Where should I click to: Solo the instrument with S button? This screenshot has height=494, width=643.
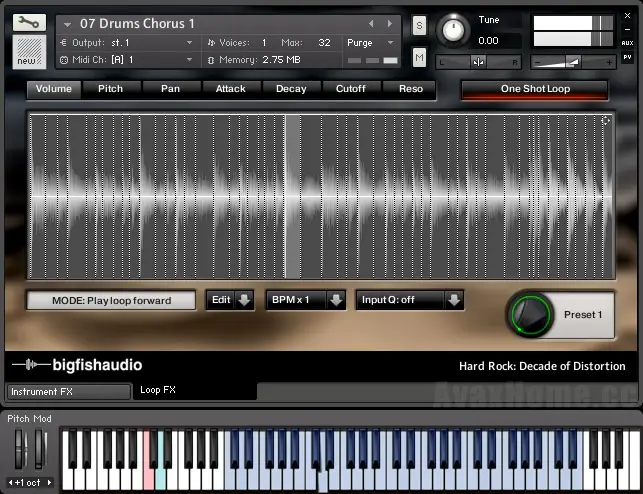[419, 25]
